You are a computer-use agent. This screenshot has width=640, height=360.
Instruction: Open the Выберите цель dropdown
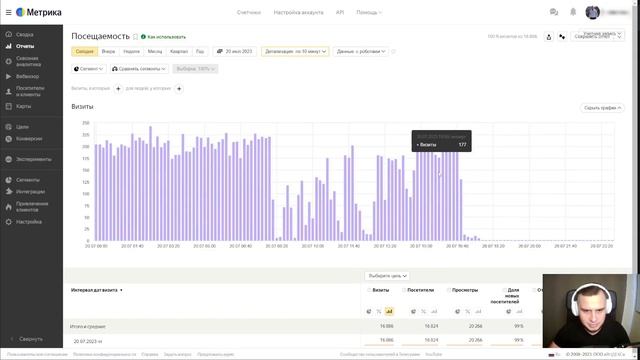click(387, 276)
